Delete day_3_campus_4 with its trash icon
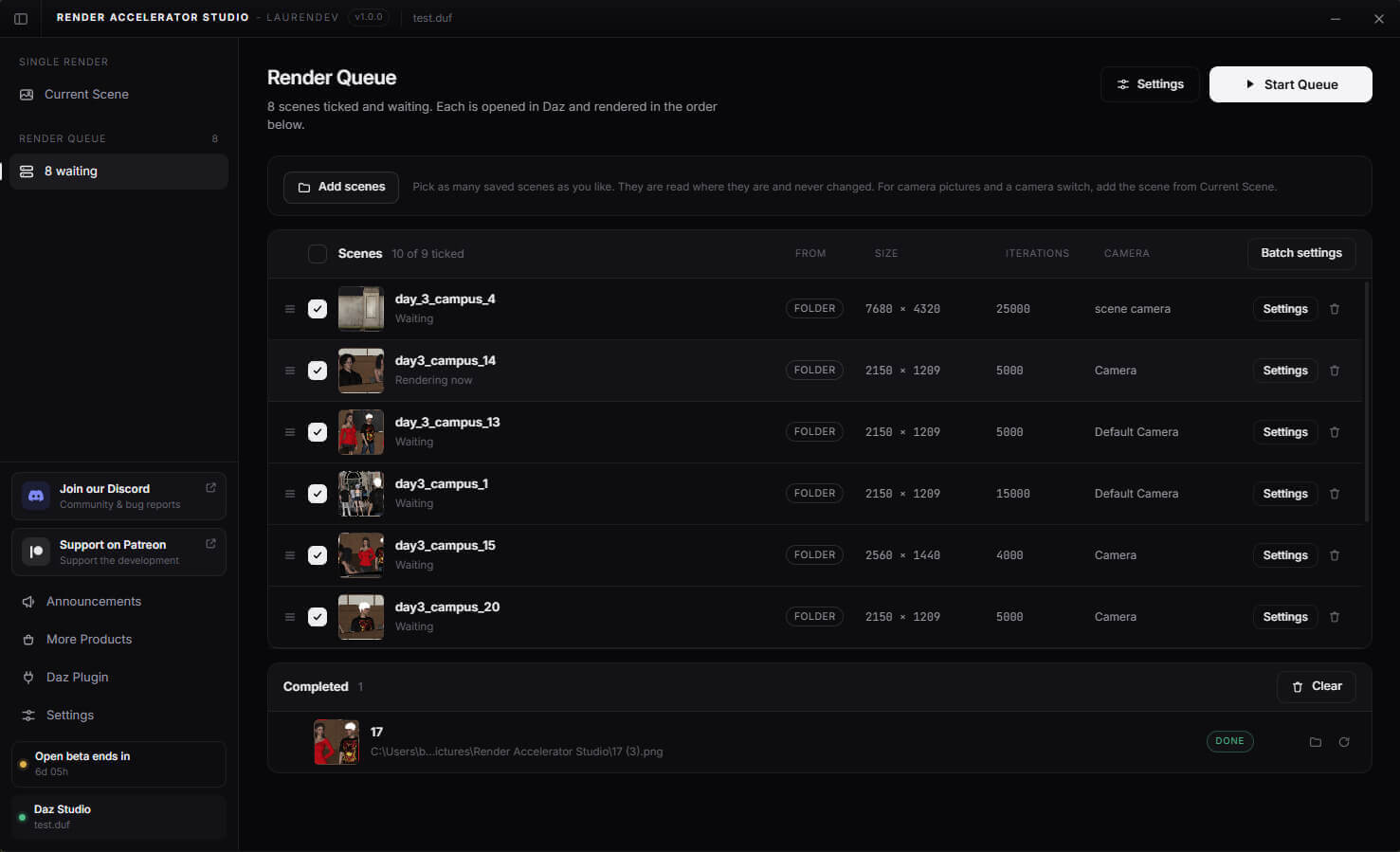Viewport: 1400px width, 852px height. 1335,309
